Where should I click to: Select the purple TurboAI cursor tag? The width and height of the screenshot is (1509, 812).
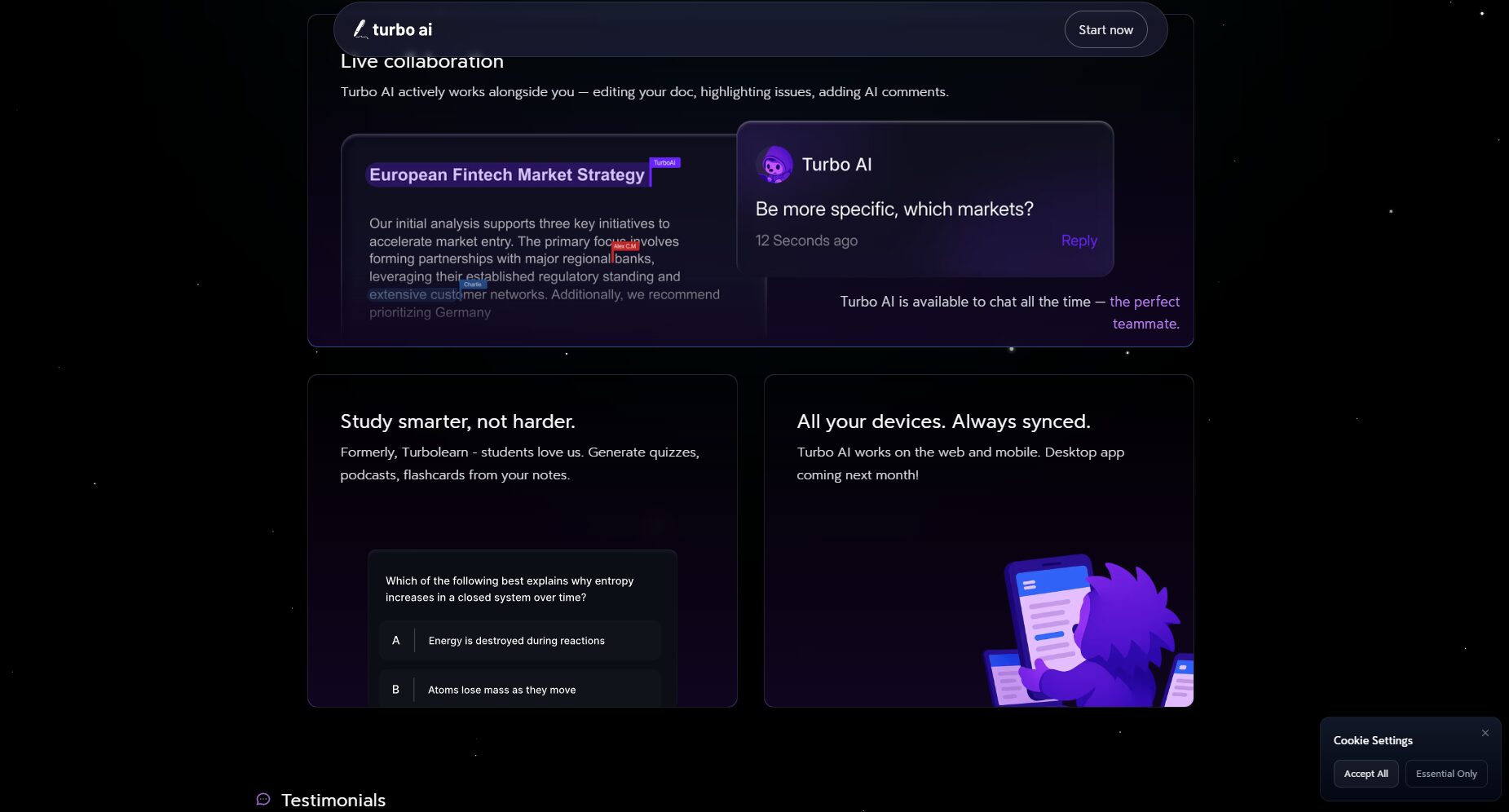[664, 162]
